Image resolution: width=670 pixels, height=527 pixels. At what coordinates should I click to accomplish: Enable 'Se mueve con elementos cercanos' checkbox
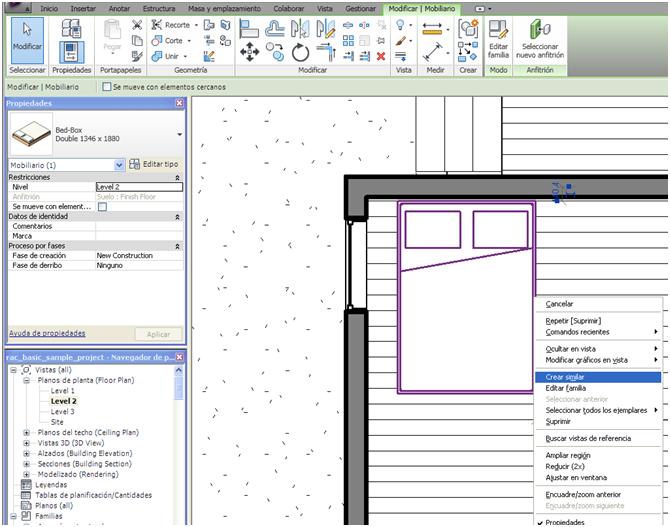[x=107, y=87]
